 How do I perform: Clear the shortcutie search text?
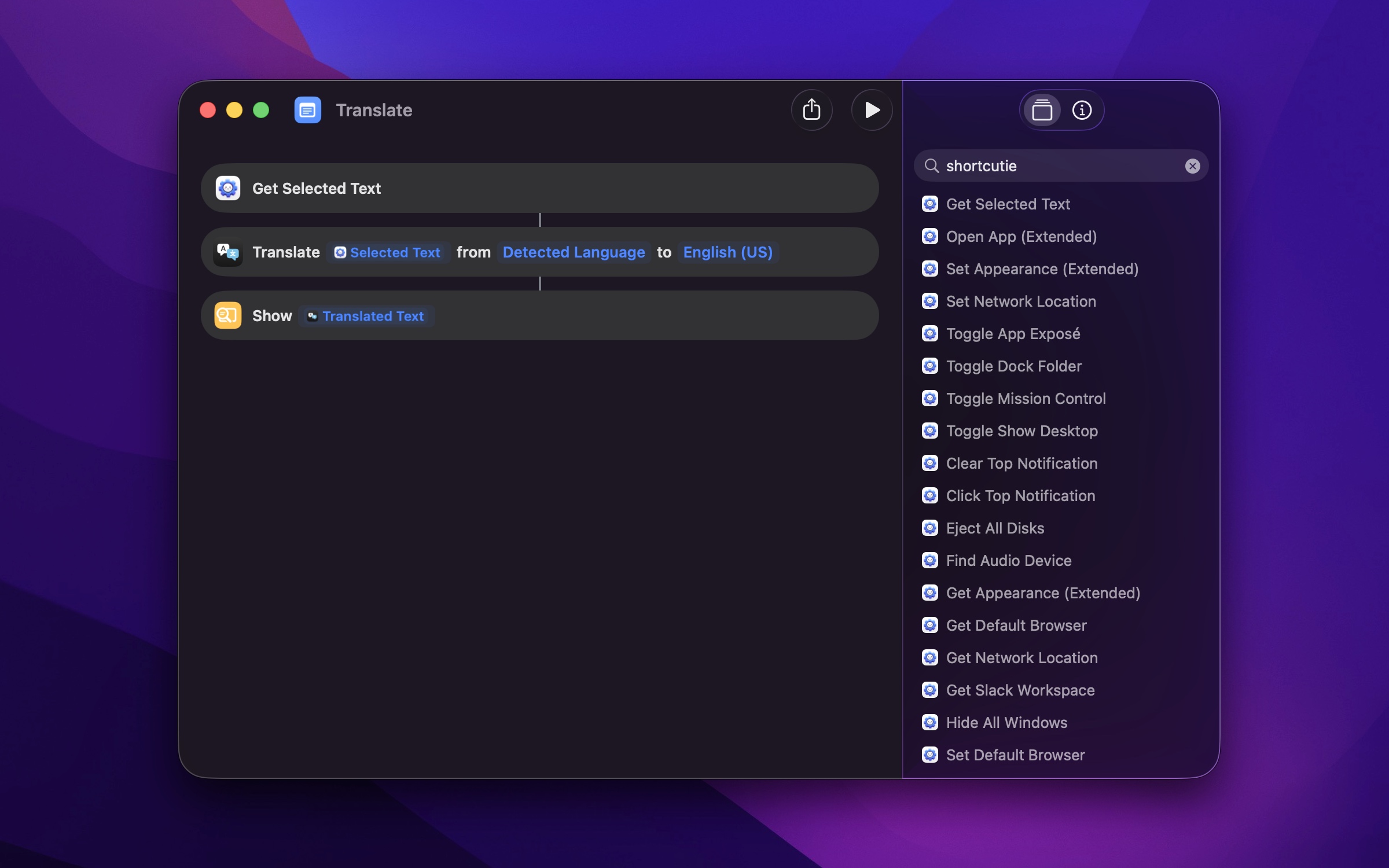1192,167
